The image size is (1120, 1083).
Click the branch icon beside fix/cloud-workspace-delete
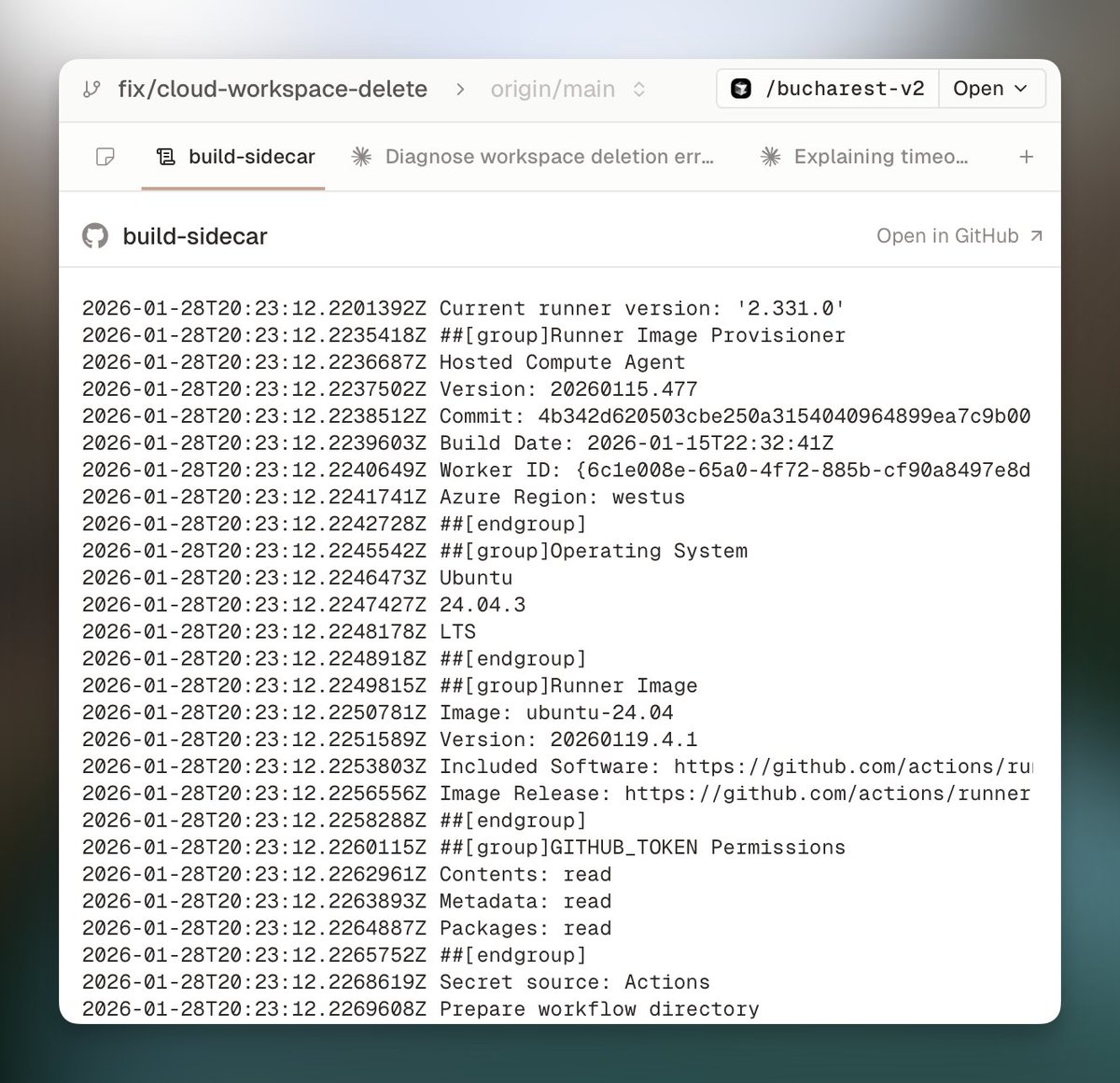91,89
